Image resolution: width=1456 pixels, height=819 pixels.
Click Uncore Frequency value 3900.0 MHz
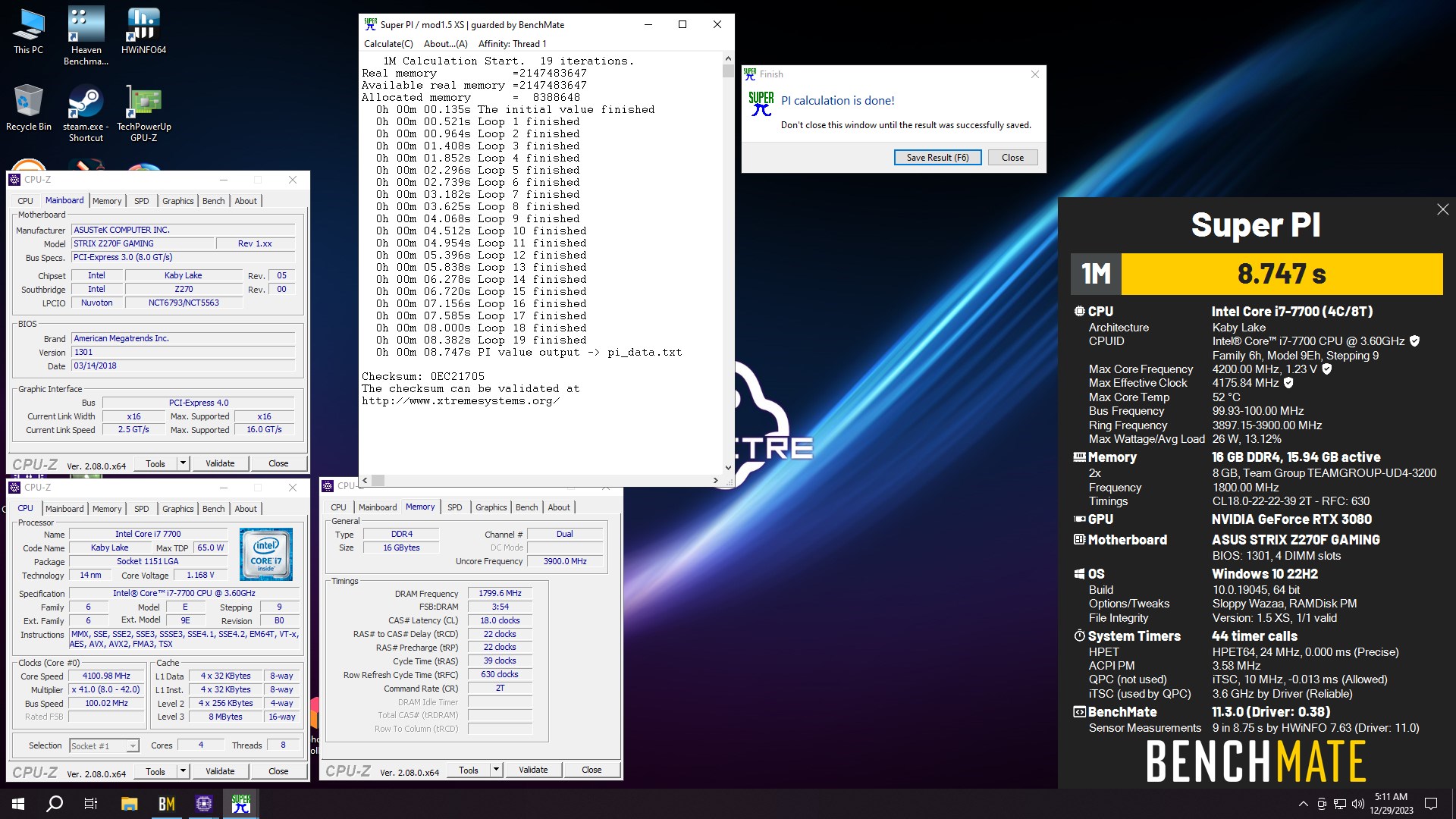coord(565,562)
